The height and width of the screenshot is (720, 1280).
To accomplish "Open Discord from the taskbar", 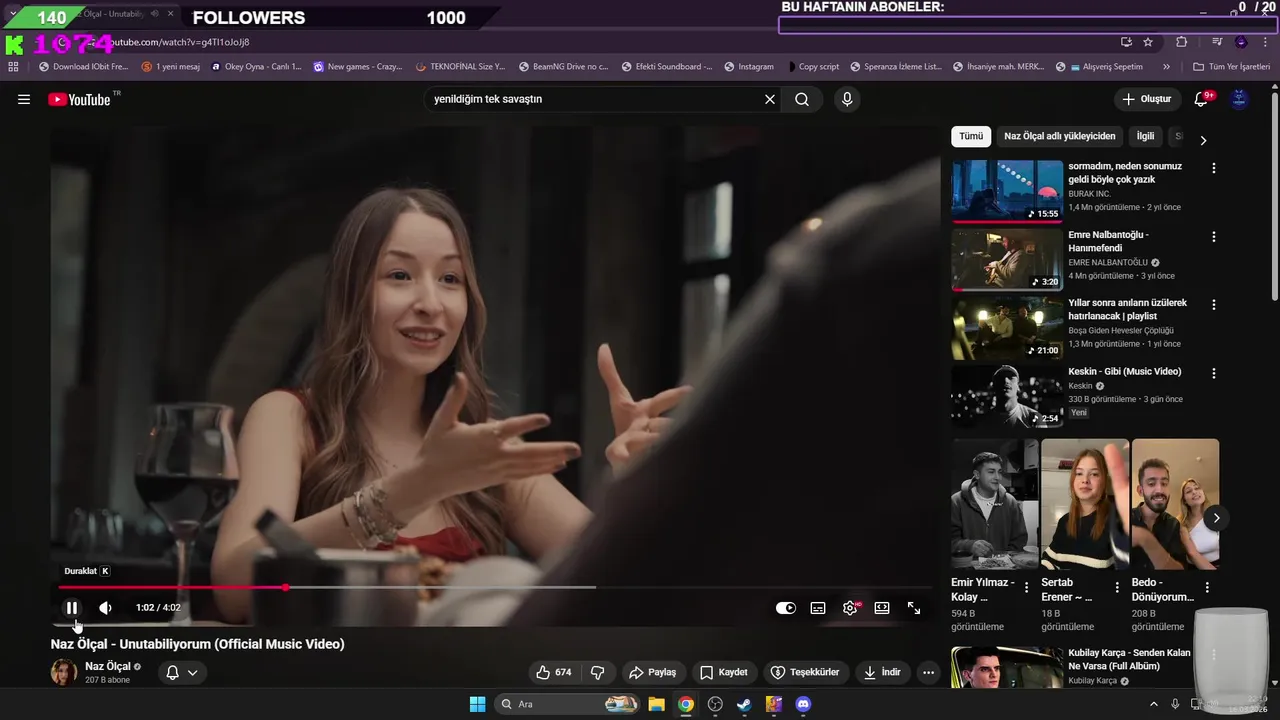I will [803, 704].
